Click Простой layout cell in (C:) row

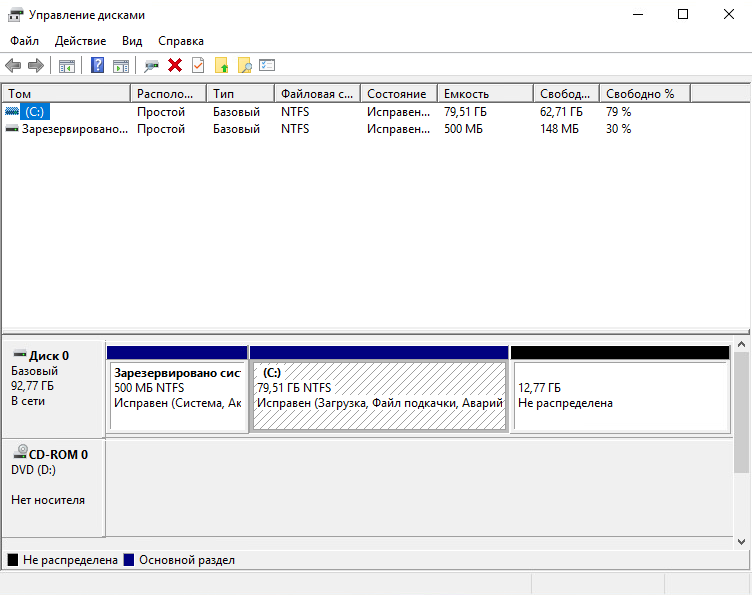[x=161, y=112]
